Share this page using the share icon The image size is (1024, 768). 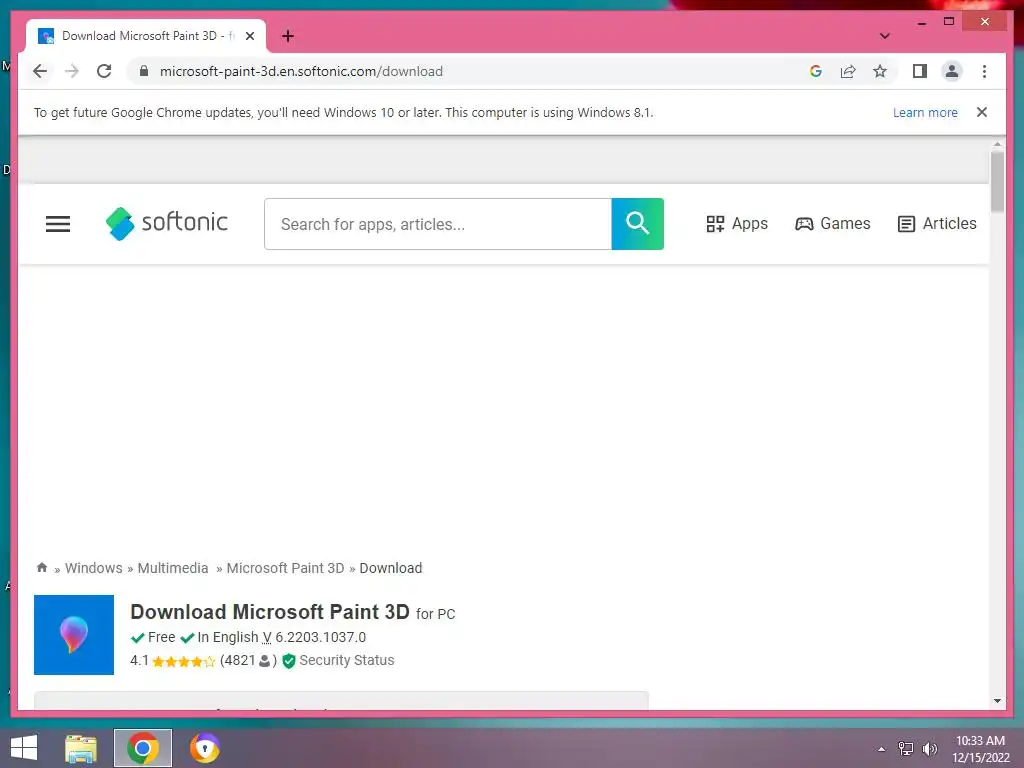[x=848, y=71]
